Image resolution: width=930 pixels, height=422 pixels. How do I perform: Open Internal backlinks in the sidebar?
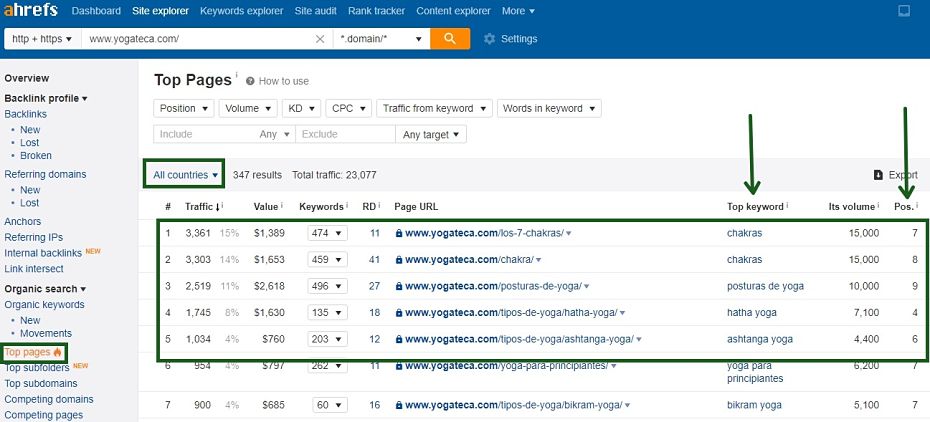43,253
